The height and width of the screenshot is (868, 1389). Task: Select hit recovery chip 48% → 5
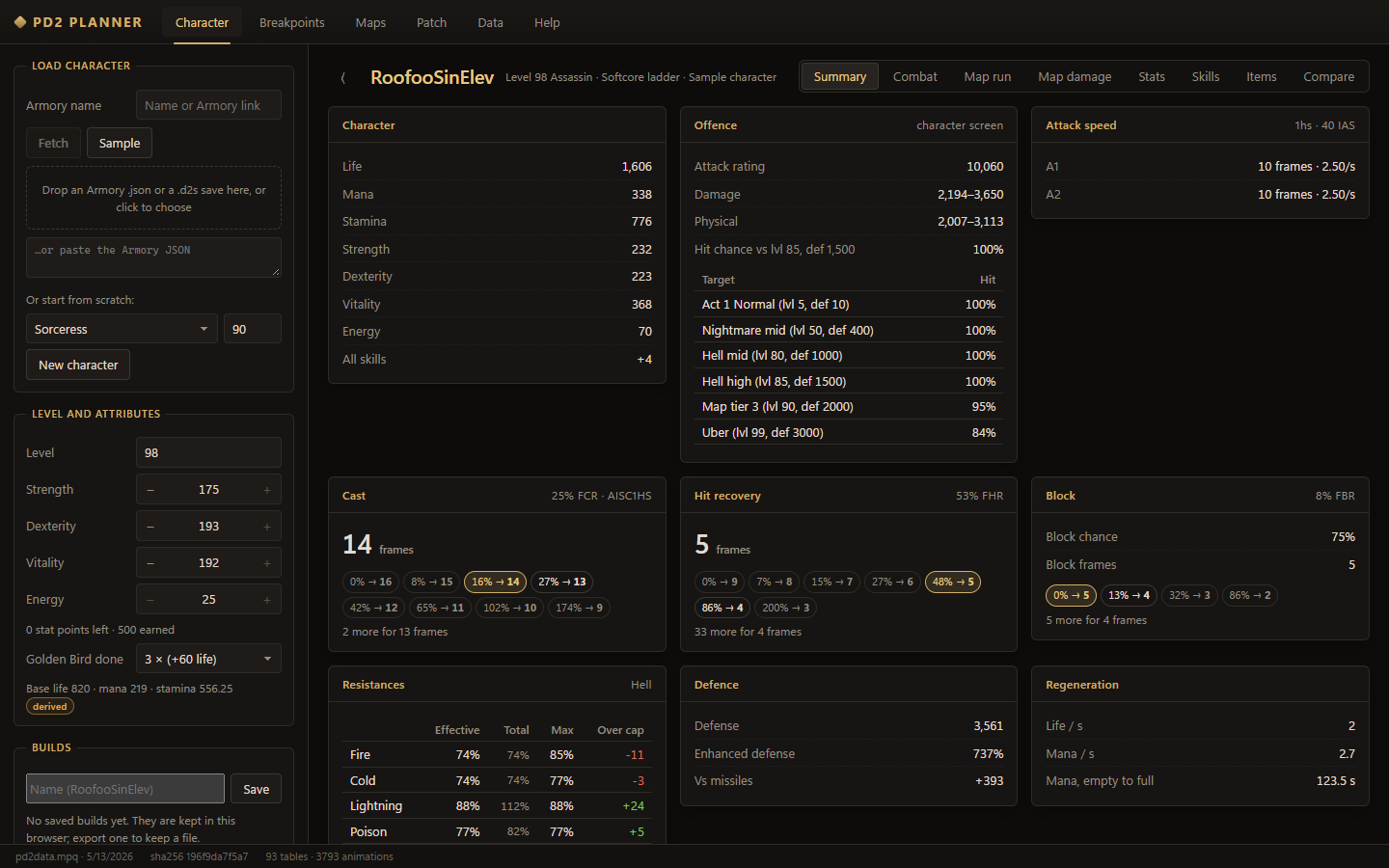pos(954,582)
